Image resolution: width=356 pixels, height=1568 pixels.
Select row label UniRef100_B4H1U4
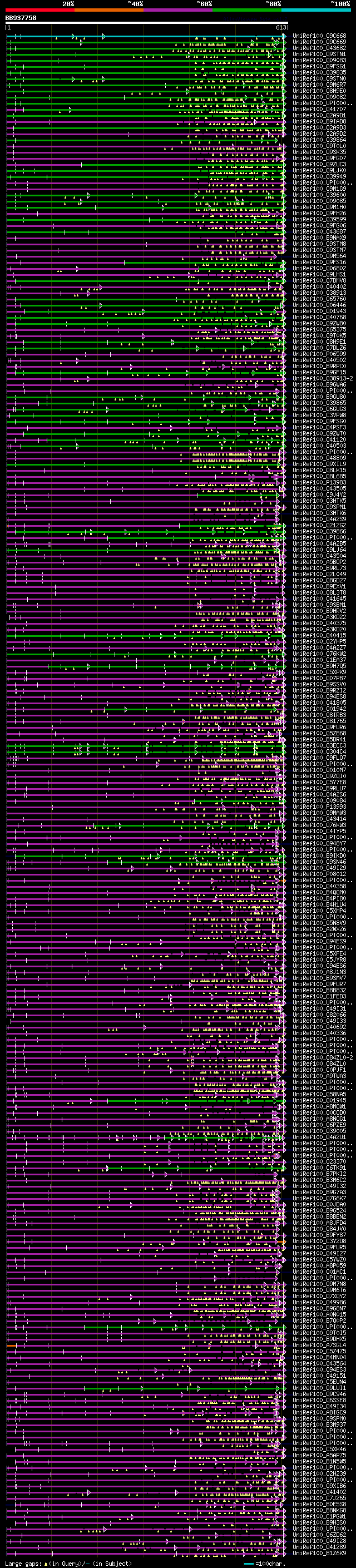click(319, 904)
